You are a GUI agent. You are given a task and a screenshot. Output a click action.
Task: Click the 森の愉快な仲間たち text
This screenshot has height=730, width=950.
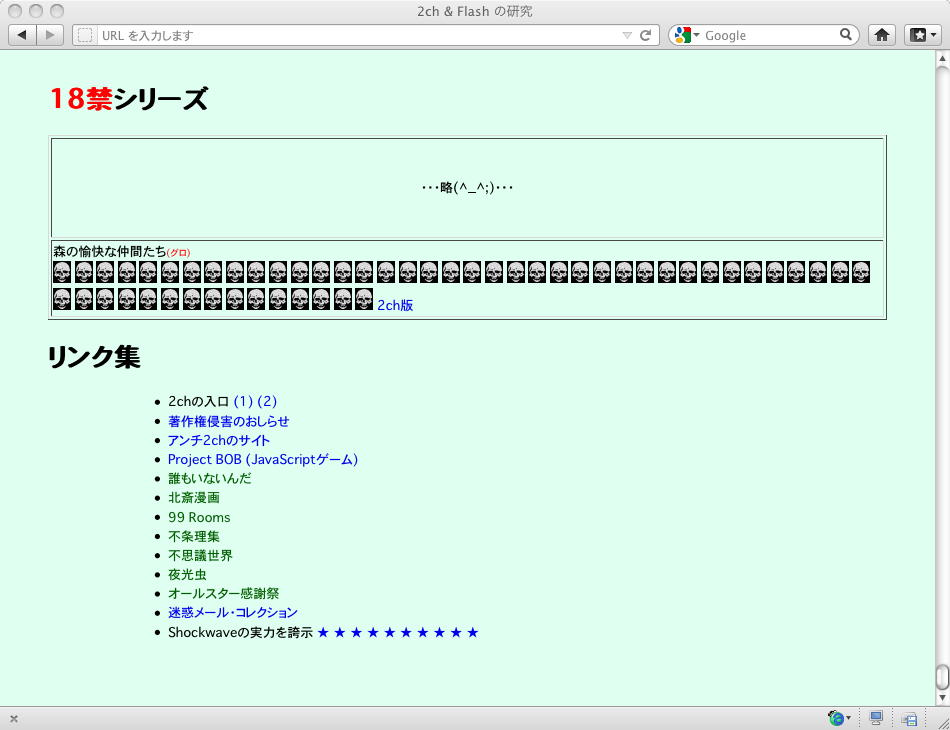tap(110, 251)
